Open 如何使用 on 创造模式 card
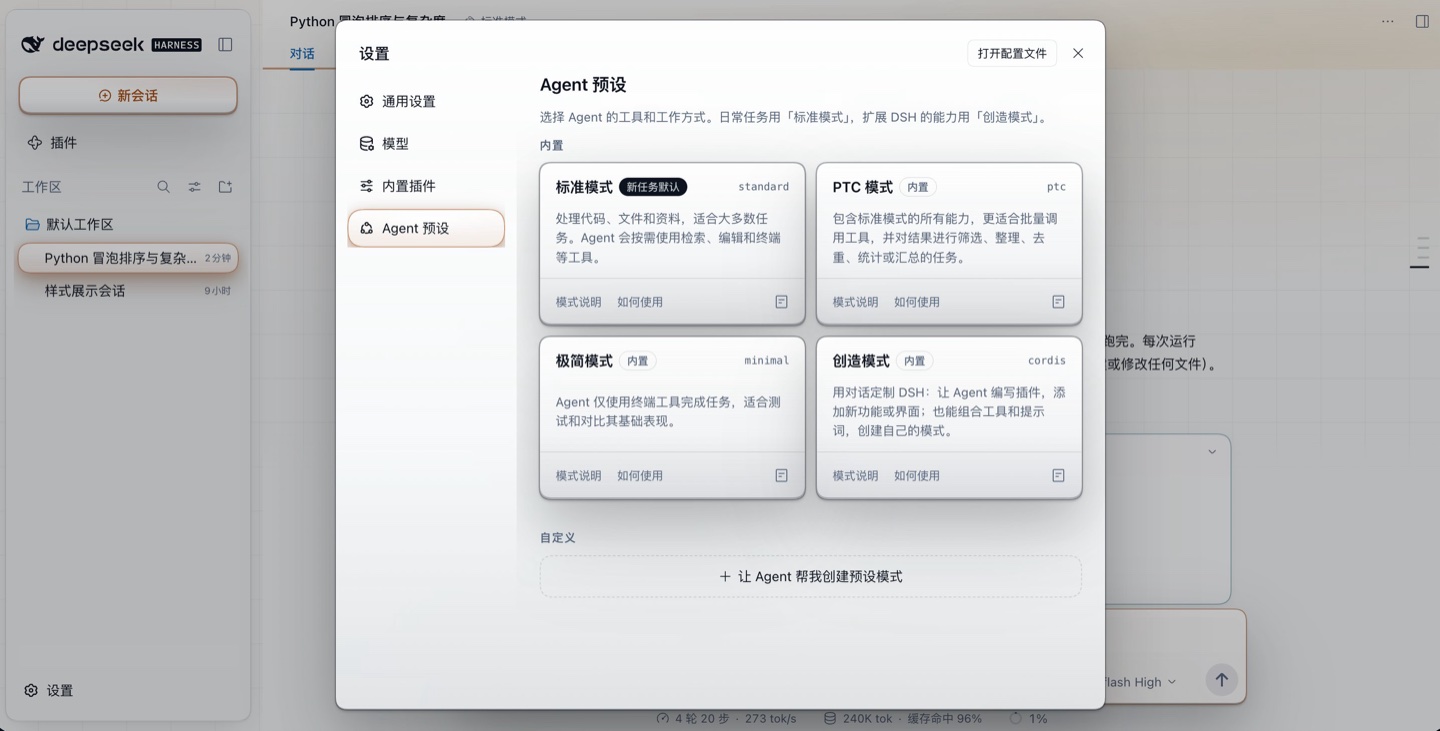Viewport: 1440px width, 731px height. (917, 476)
